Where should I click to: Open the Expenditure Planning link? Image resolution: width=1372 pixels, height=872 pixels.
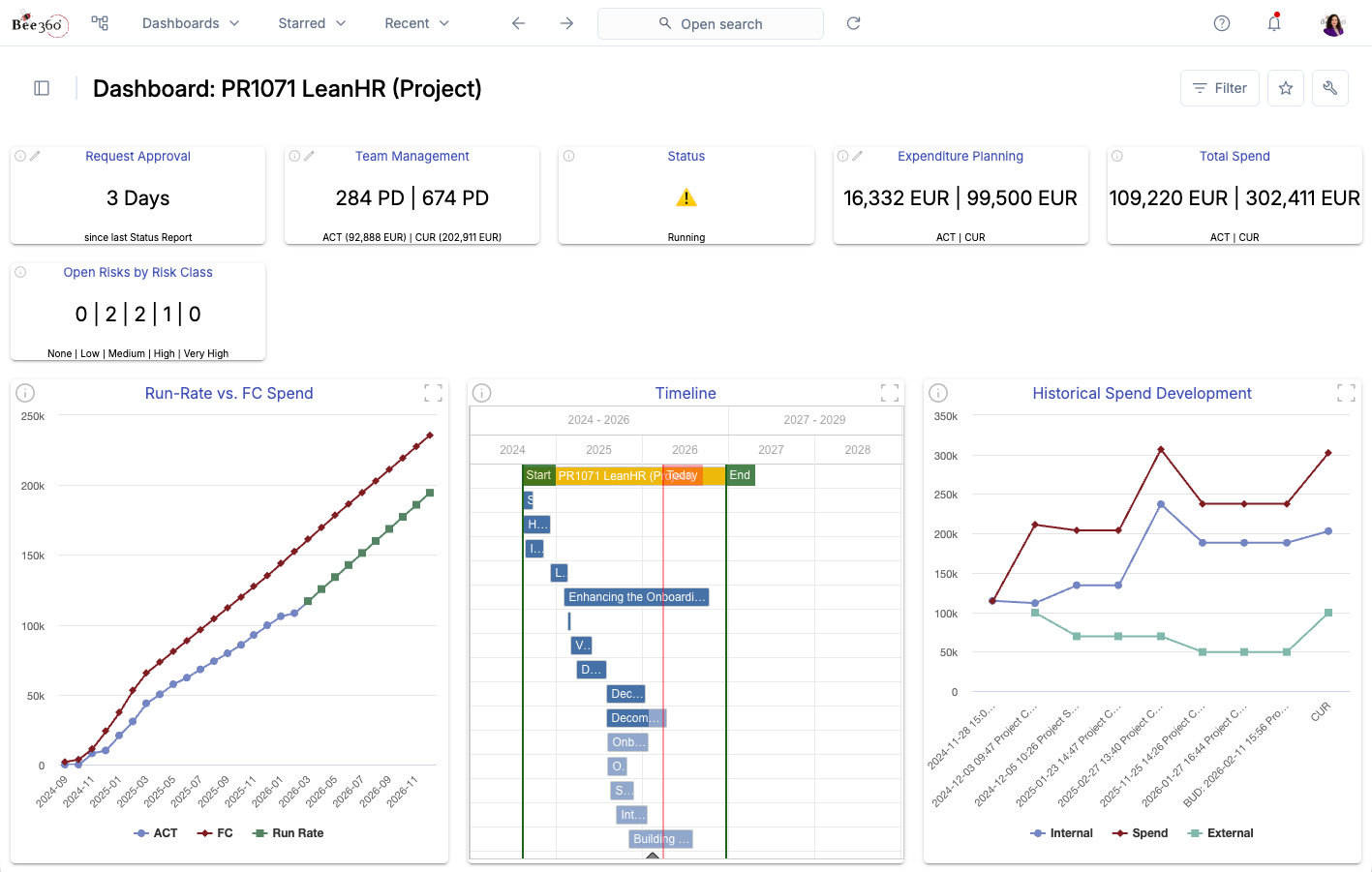click(960, 156)
